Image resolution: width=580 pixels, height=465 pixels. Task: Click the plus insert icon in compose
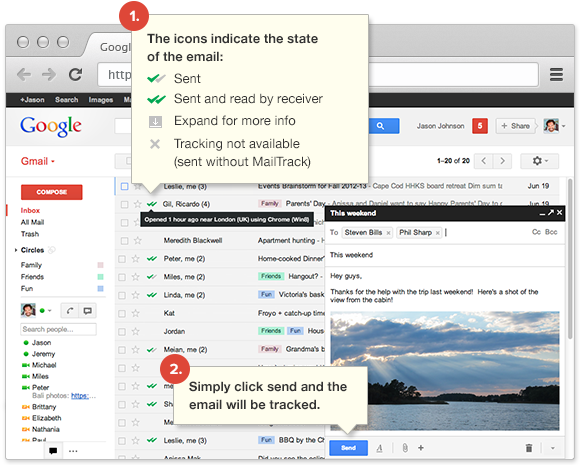[421, 448]
